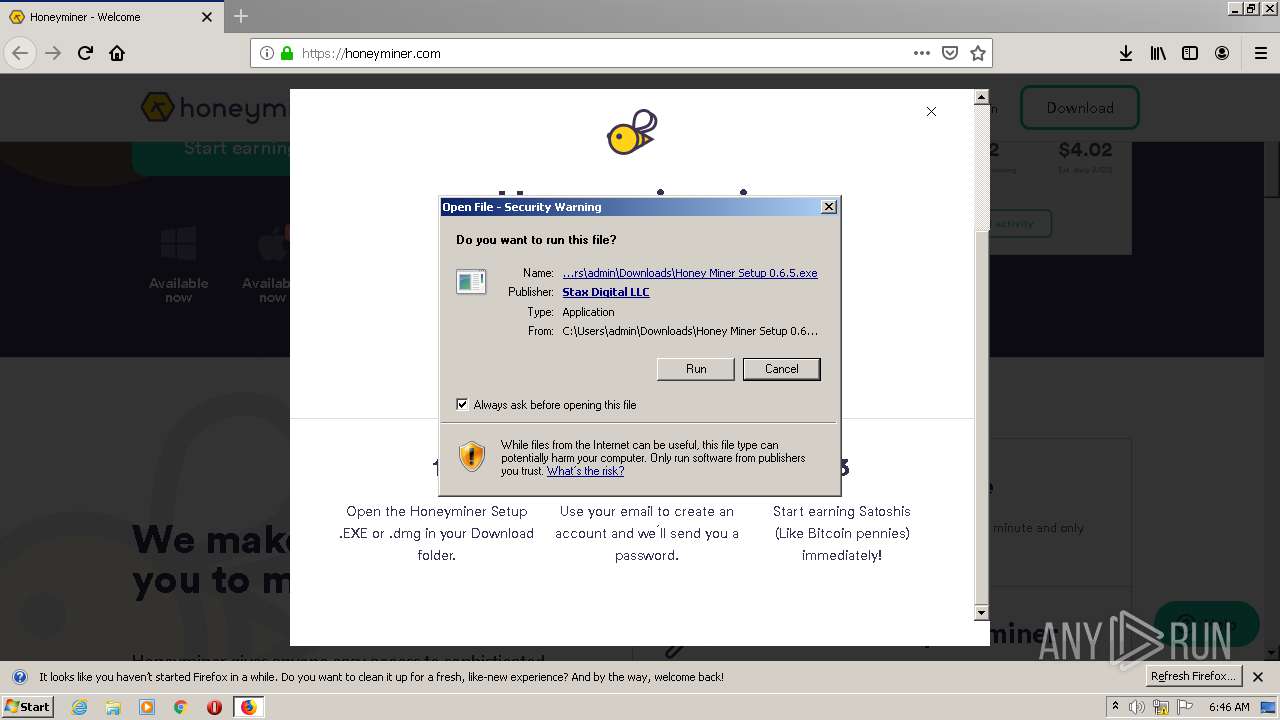This screenshot has width=1280, height=720.
Task: Toggle the Firefox sidebar view
Action: [x=1190, y=53]
